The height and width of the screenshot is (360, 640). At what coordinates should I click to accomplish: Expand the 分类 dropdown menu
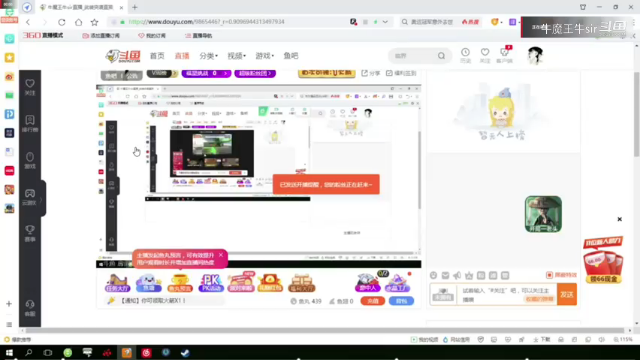(209, 56)
